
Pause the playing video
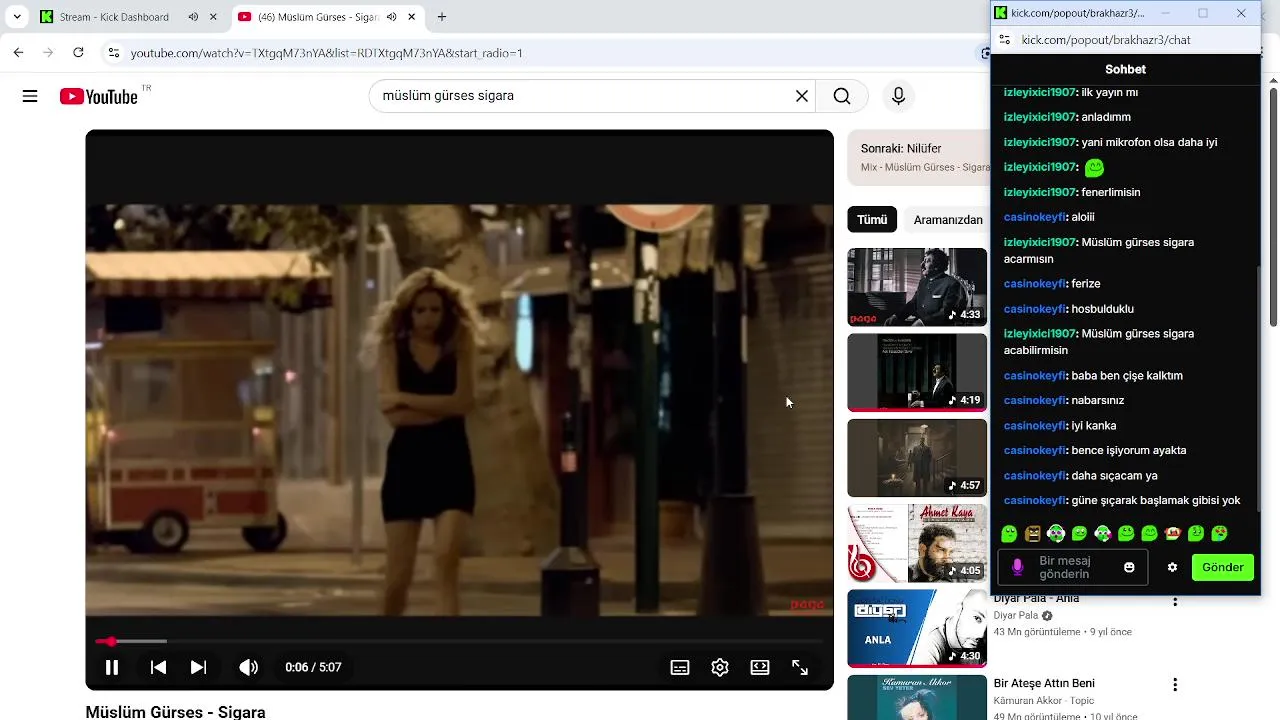(112, 667)
